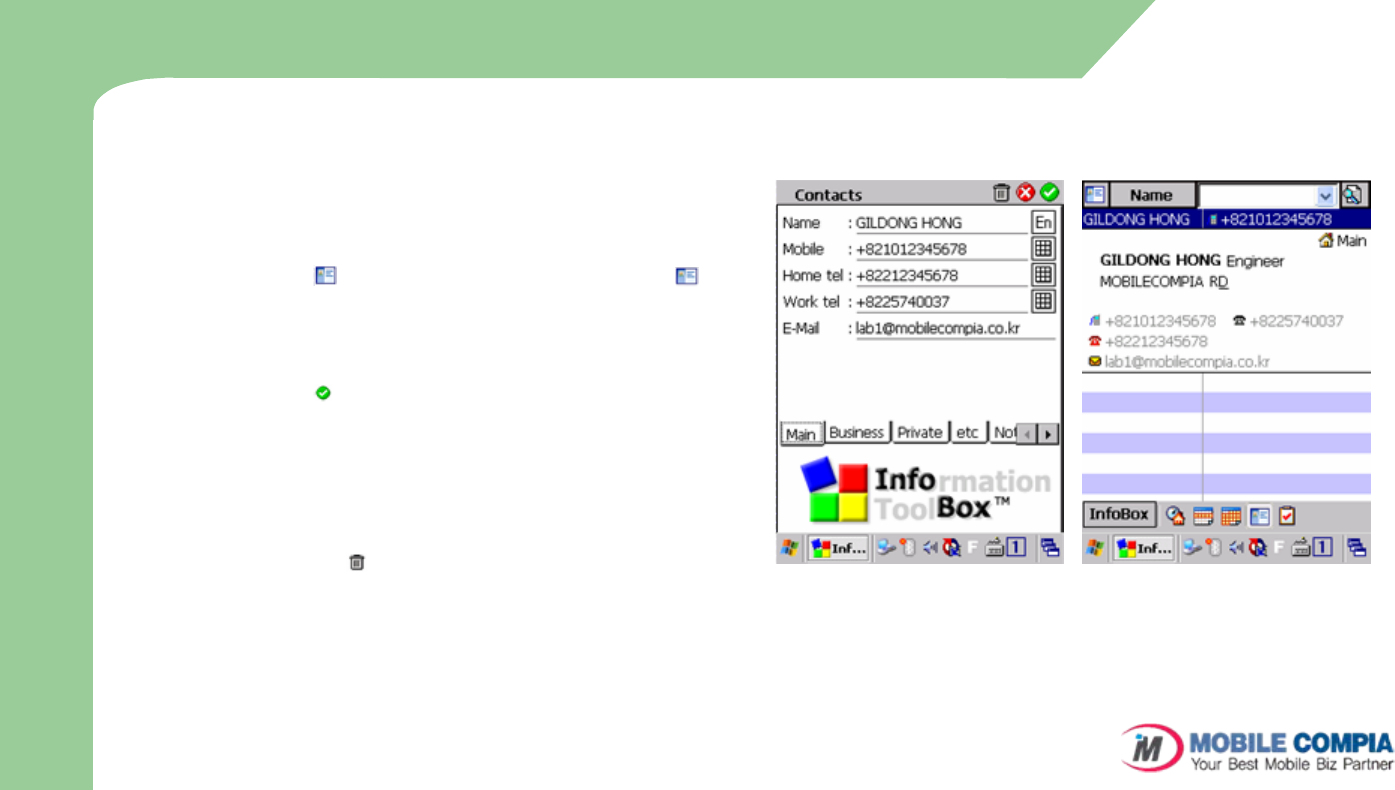Open the InfoBox button
The height and width of the screenshot is (790, 1395).
[x=1120, y=515]
